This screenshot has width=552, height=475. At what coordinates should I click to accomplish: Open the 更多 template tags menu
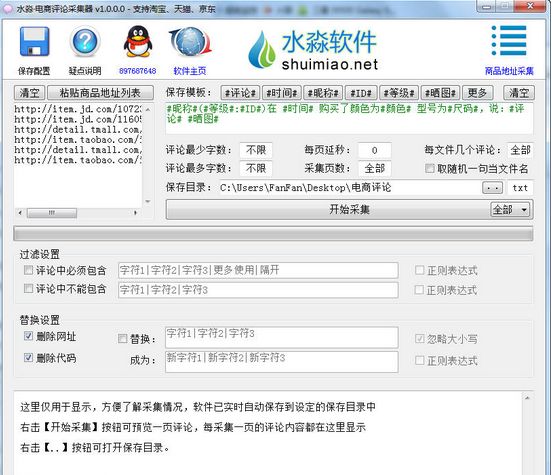coord(477,93)
